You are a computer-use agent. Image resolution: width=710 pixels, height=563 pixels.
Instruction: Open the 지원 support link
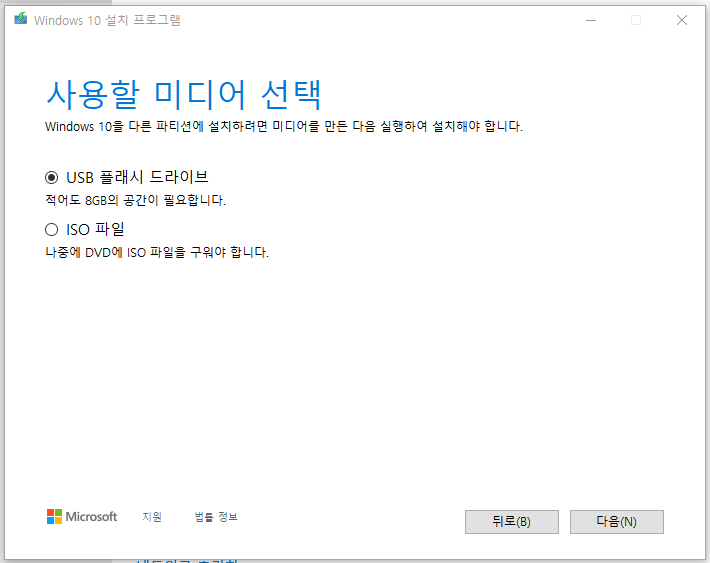[152, 517]
